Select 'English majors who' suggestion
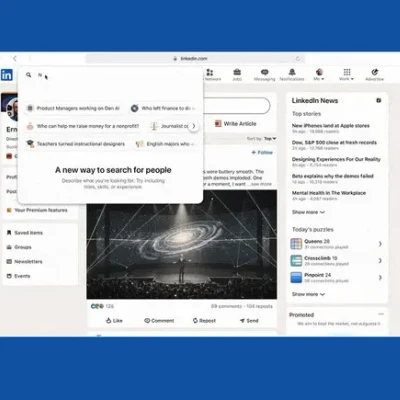 pyautogui.click(x=165, y=144)
